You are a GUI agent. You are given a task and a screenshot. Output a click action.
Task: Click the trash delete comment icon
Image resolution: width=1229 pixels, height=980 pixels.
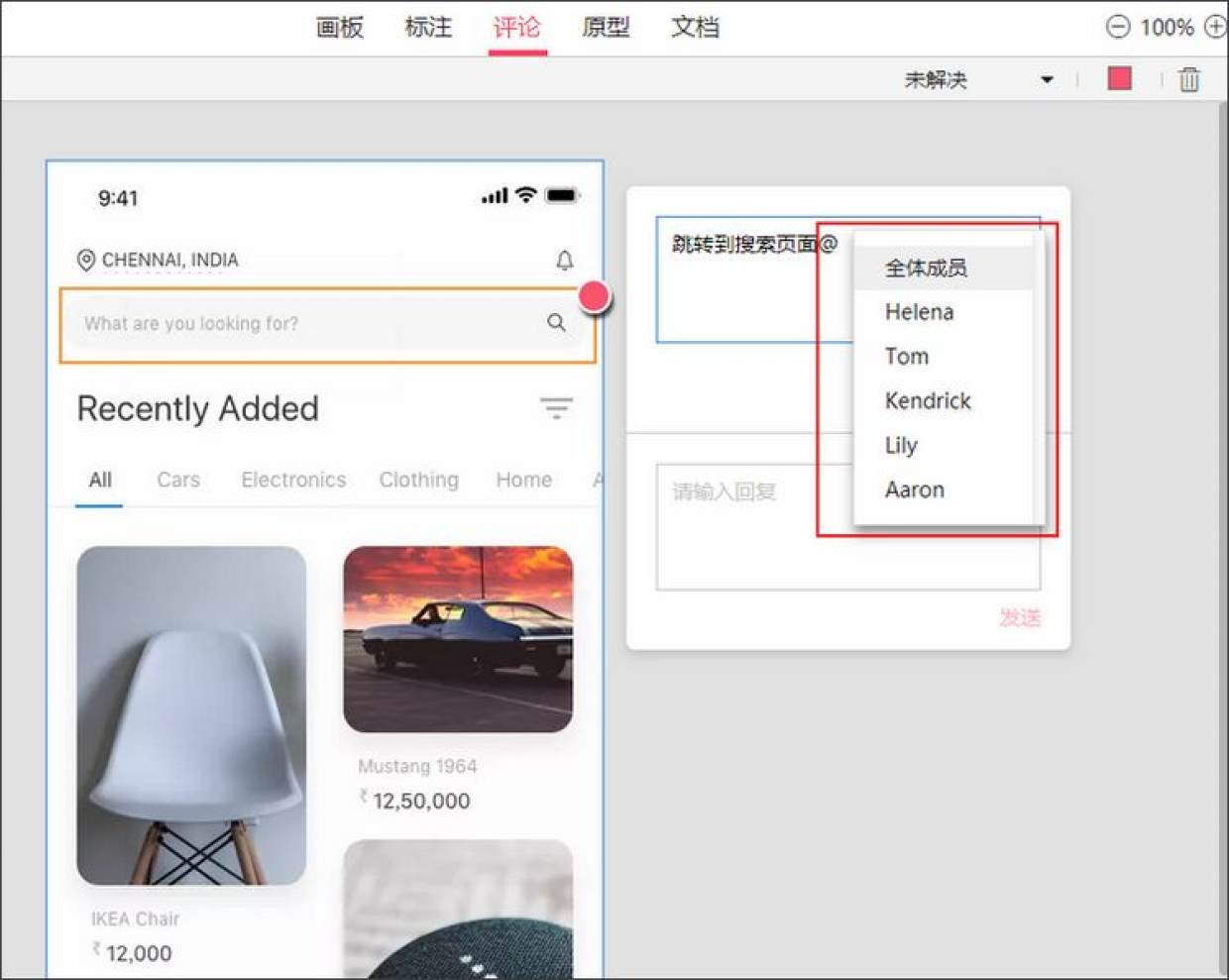(x=1189, y=79)
